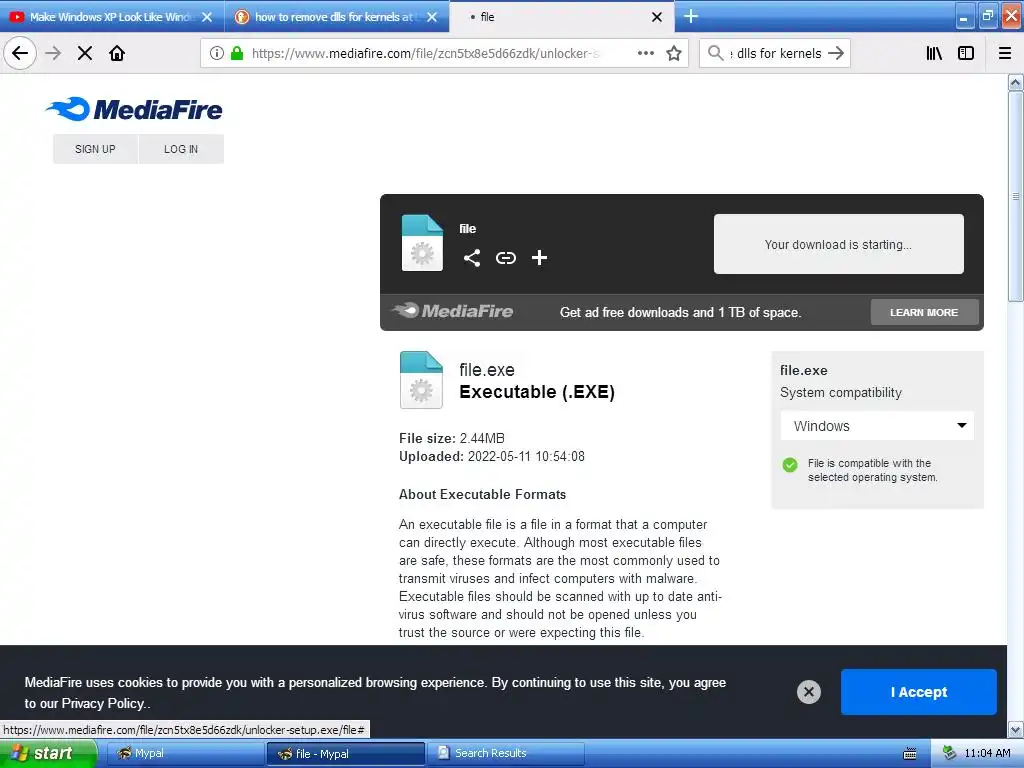Click the share icon for file
1024x768 pixels.
click(x=472, y=258)
